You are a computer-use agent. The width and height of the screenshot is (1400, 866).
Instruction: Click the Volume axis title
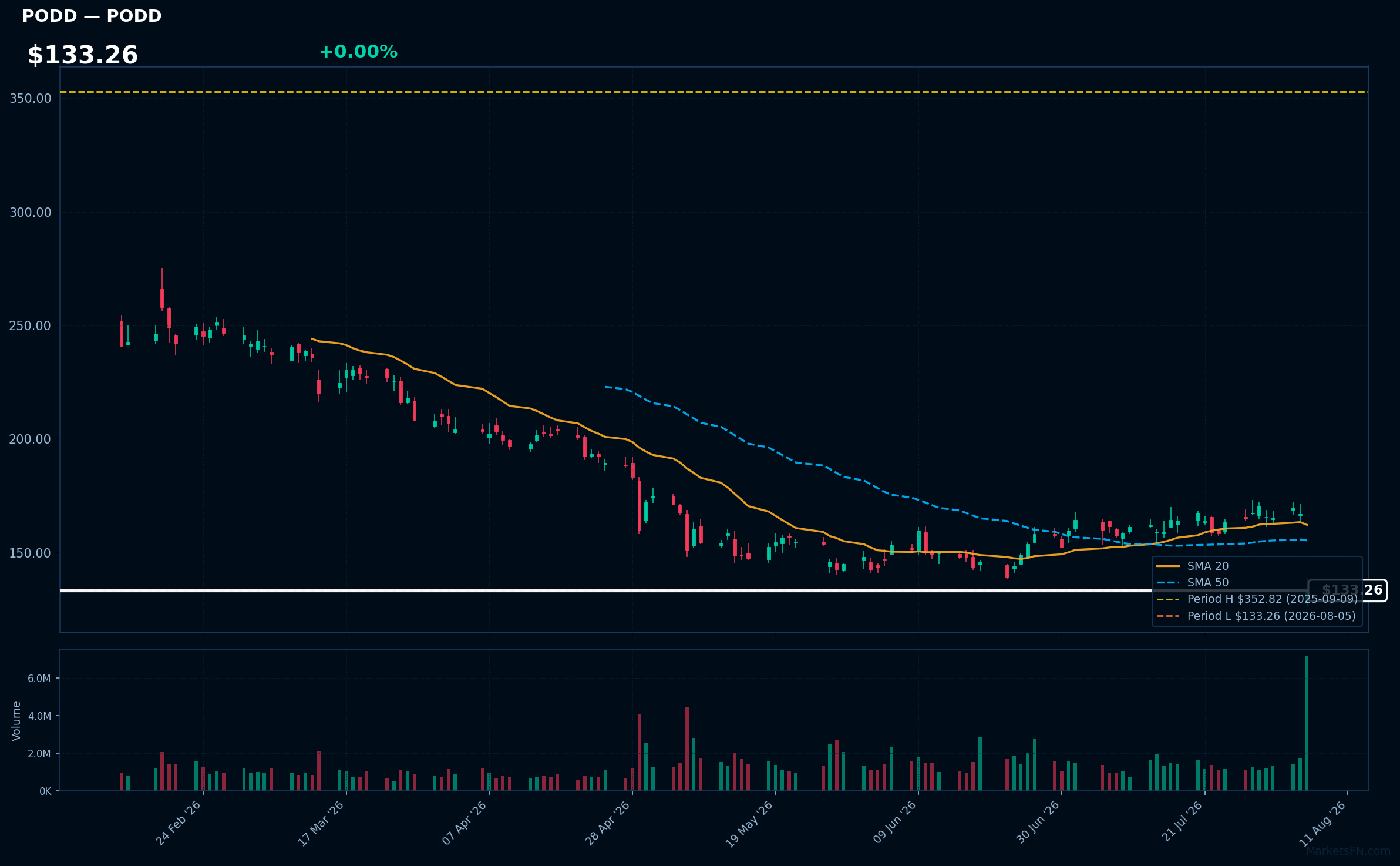[16, 721]
